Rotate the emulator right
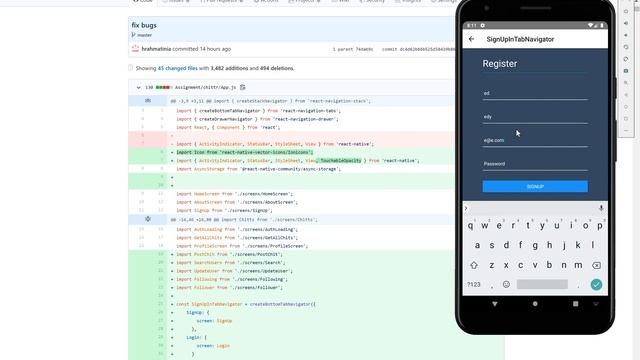640x360 pixels. pyautogui.click(x=626, y=59)
